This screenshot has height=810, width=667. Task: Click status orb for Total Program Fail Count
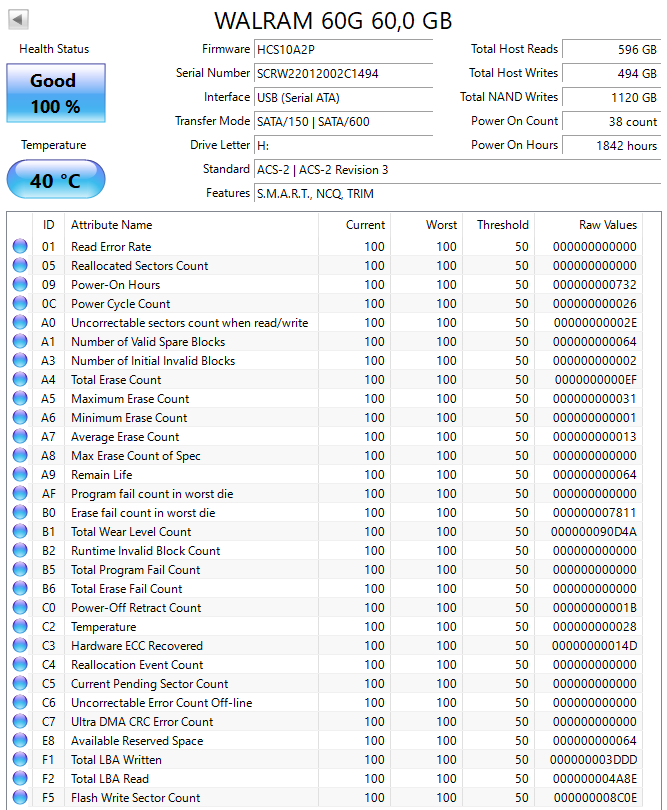coord(20,569)
